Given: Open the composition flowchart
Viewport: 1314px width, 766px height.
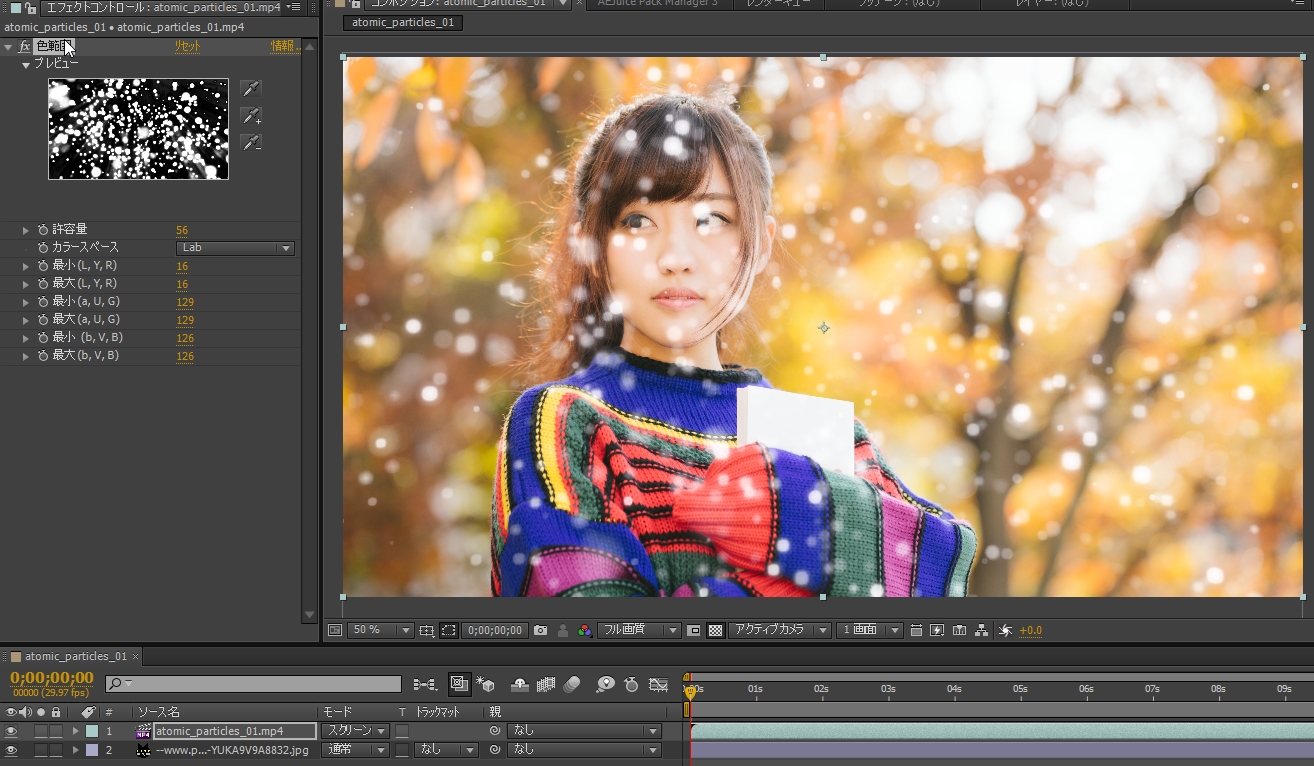Looking at the screenshot, I should tap(982, 631).
